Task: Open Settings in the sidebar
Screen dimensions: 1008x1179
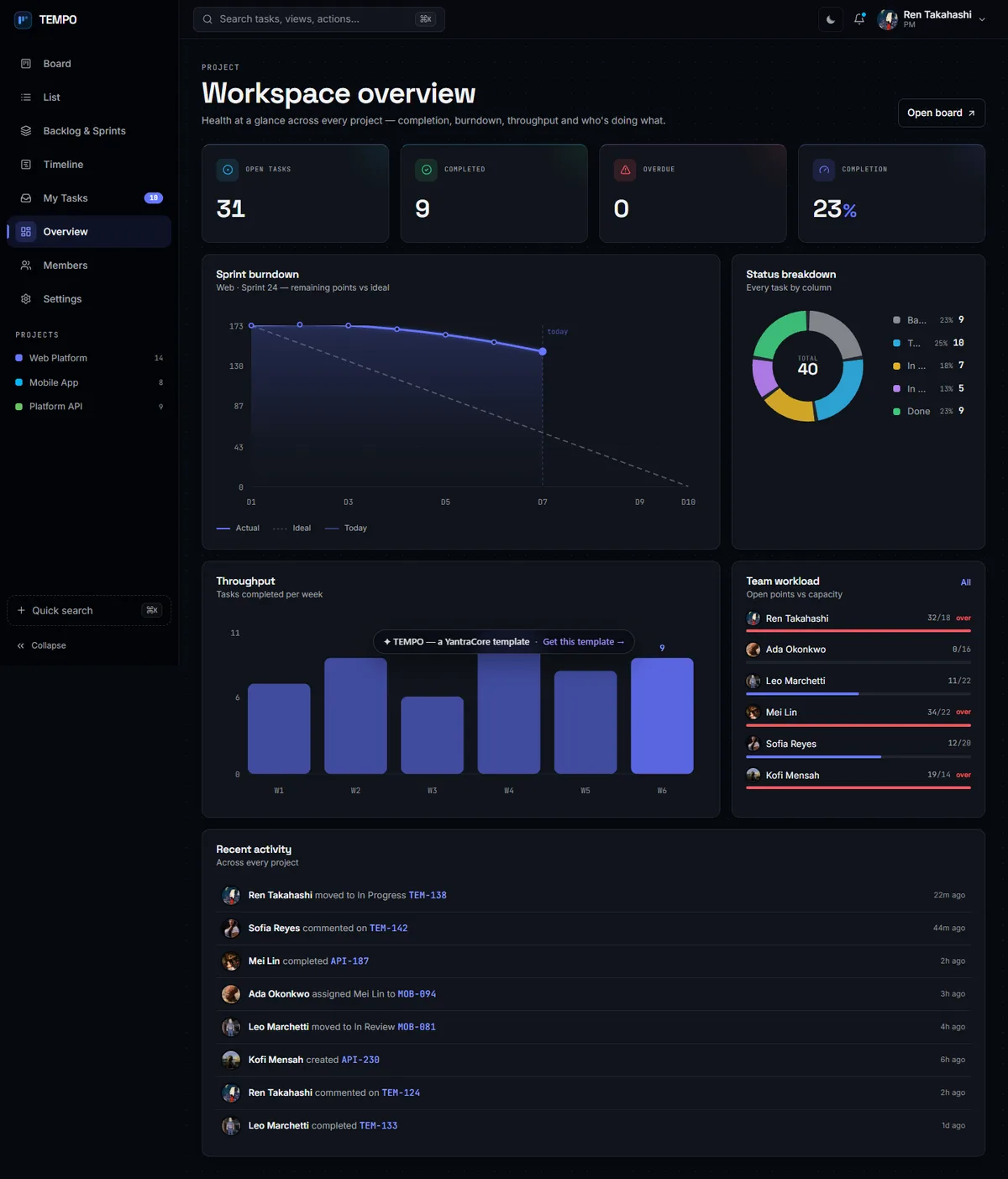Action: [89, 299]
